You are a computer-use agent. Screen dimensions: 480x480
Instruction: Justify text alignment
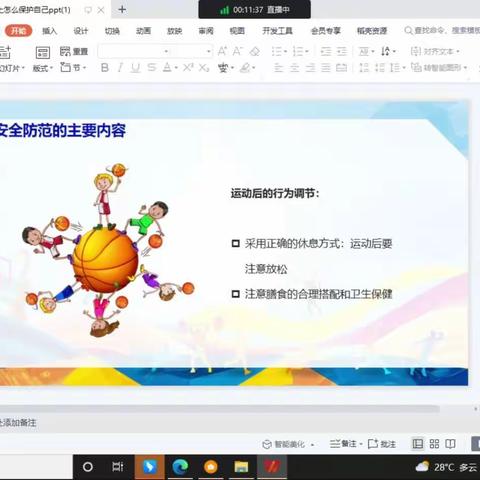326,68
